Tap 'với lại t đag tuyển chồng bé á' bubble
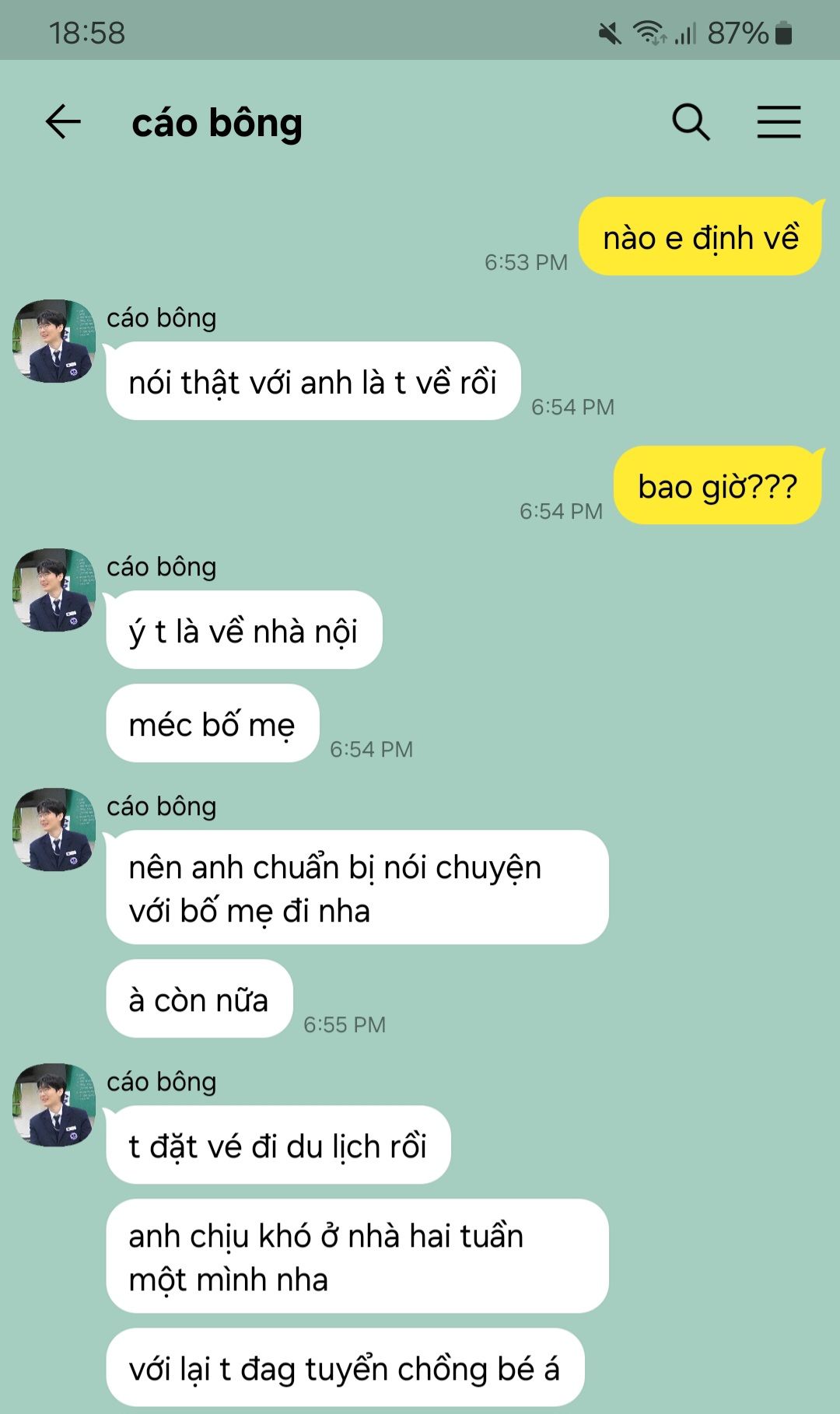840x1414 pixels. [345, 1367]
